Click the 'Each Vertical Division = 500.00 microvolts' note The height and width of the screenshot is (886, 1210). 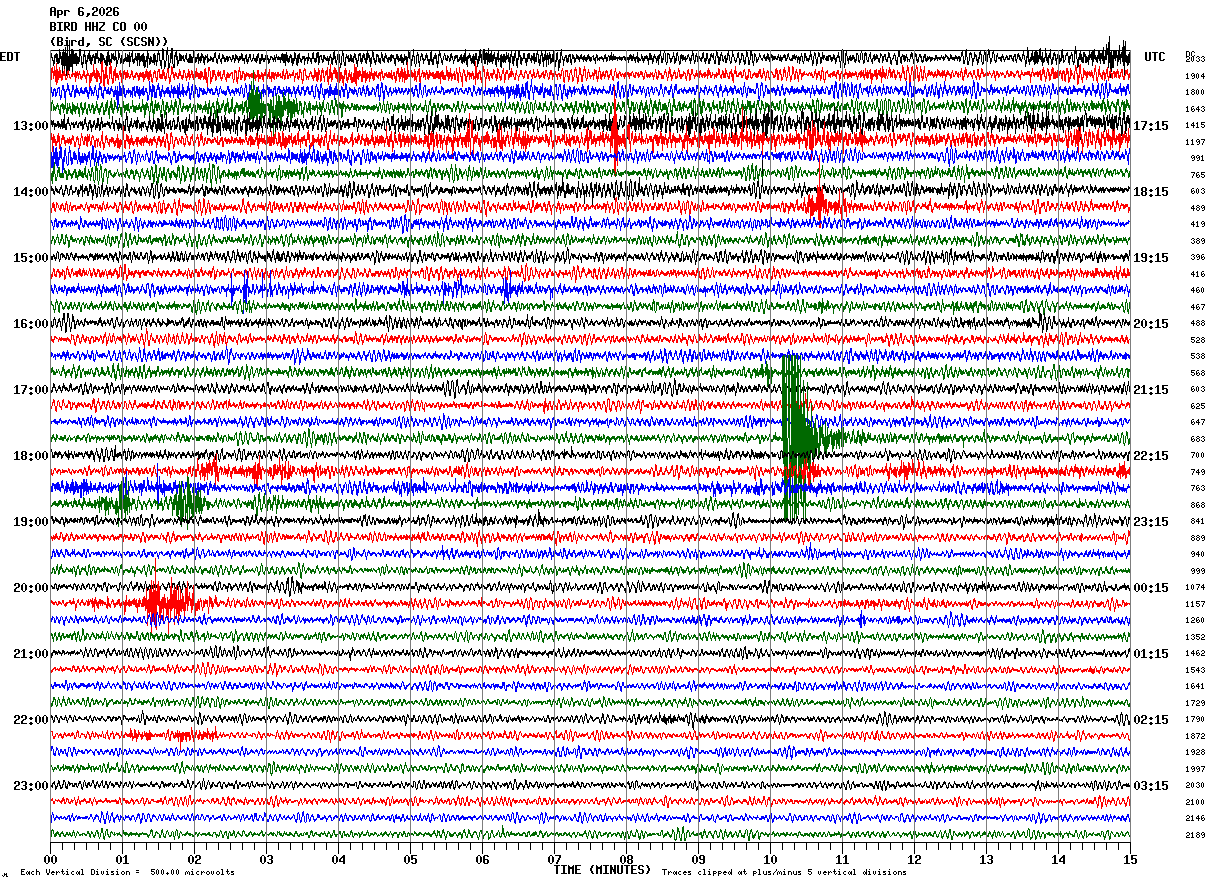pos(128,873)
